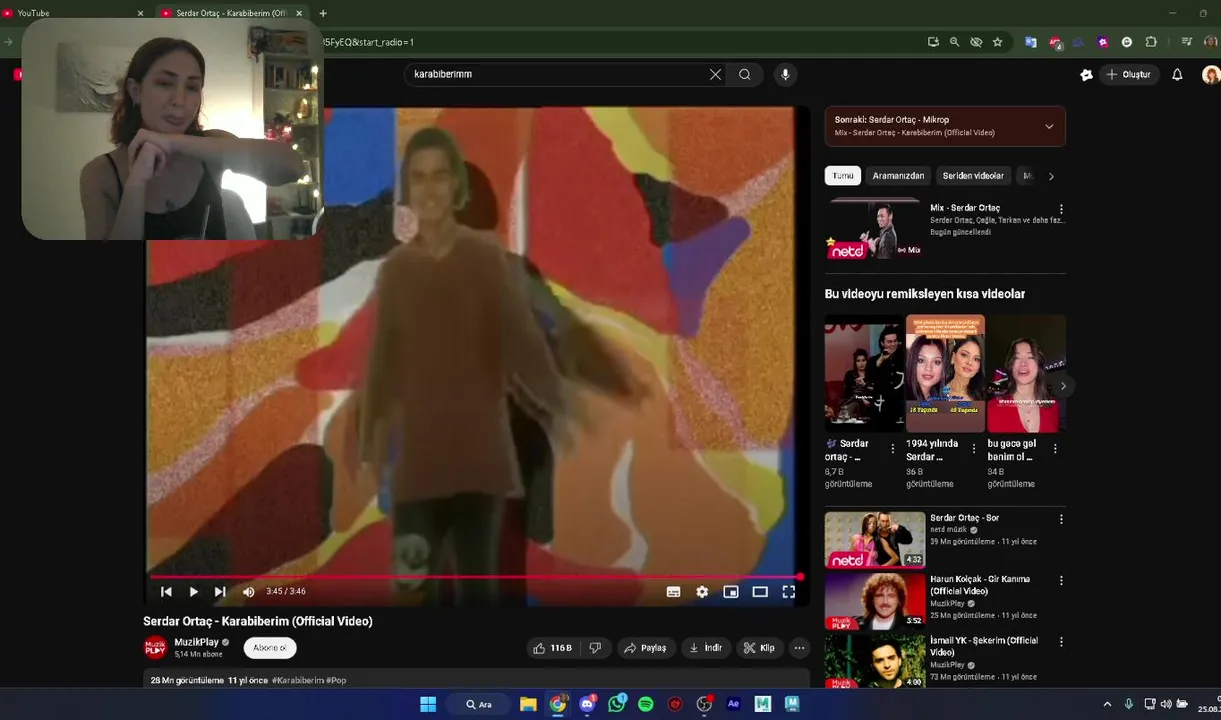The image size is (1221, 720).
Task: Start voice search with the microphone
Action: [785, 74]
